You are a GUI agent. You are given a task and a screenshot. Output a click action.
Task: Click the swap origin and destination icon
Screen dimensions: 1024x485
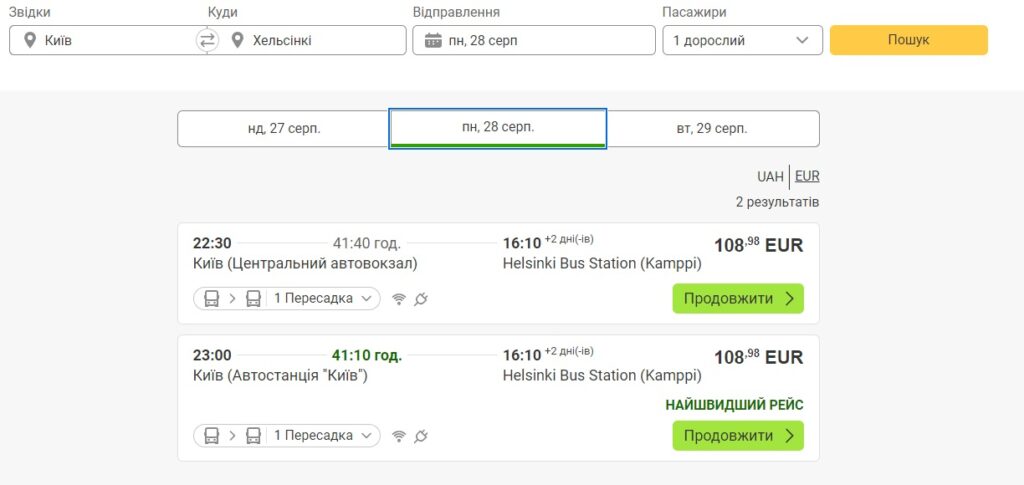pyautogui.click(x=207, y=40)
